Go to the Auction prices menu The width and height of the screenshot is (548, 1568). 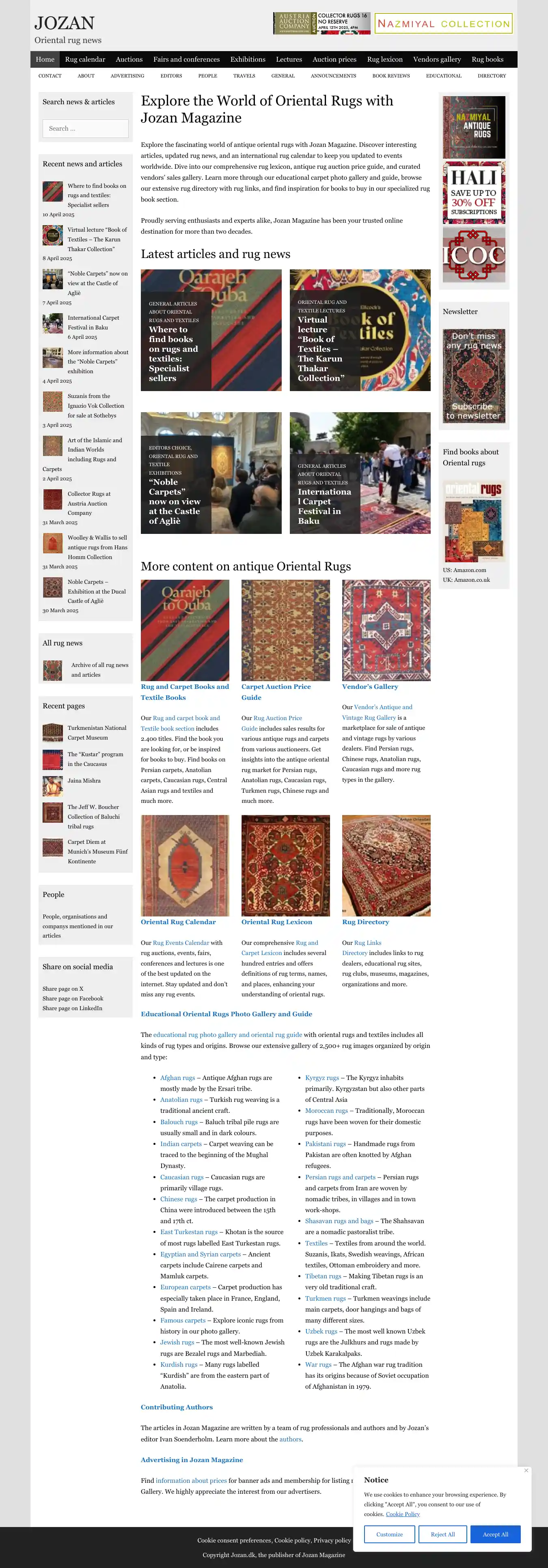334,60
